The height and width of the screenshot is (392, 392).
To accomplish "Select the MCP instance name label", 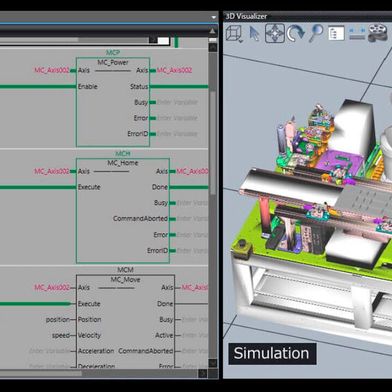I will tap(113, 53).
